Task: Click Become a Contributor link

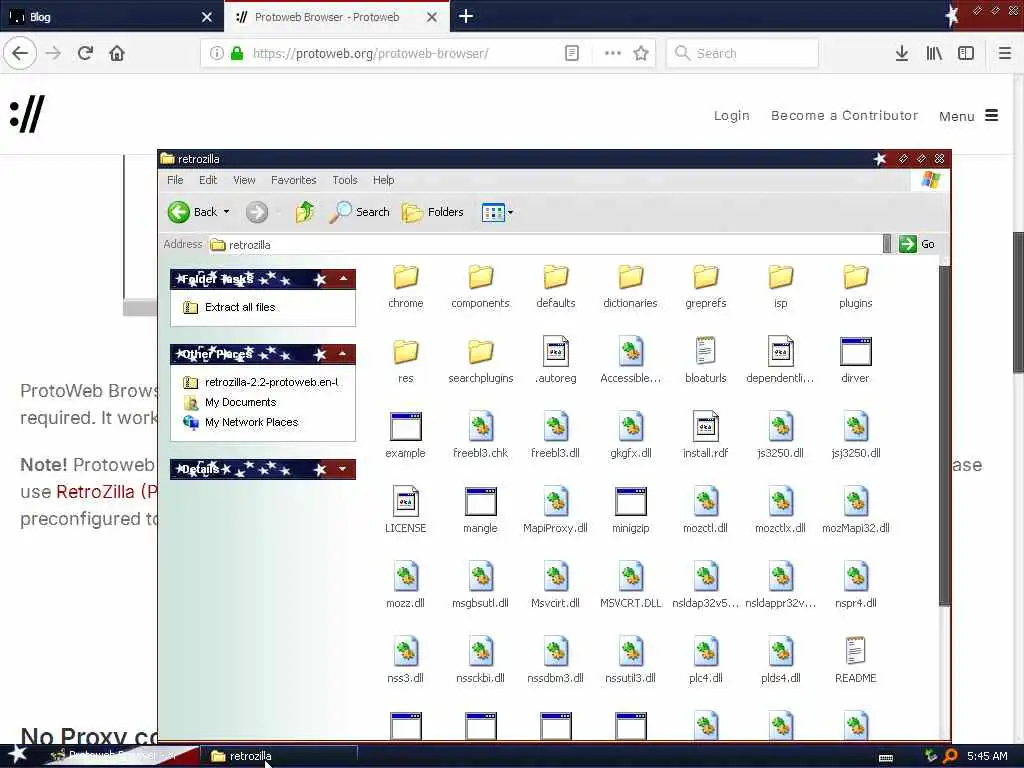Action: tap(844, 116)
